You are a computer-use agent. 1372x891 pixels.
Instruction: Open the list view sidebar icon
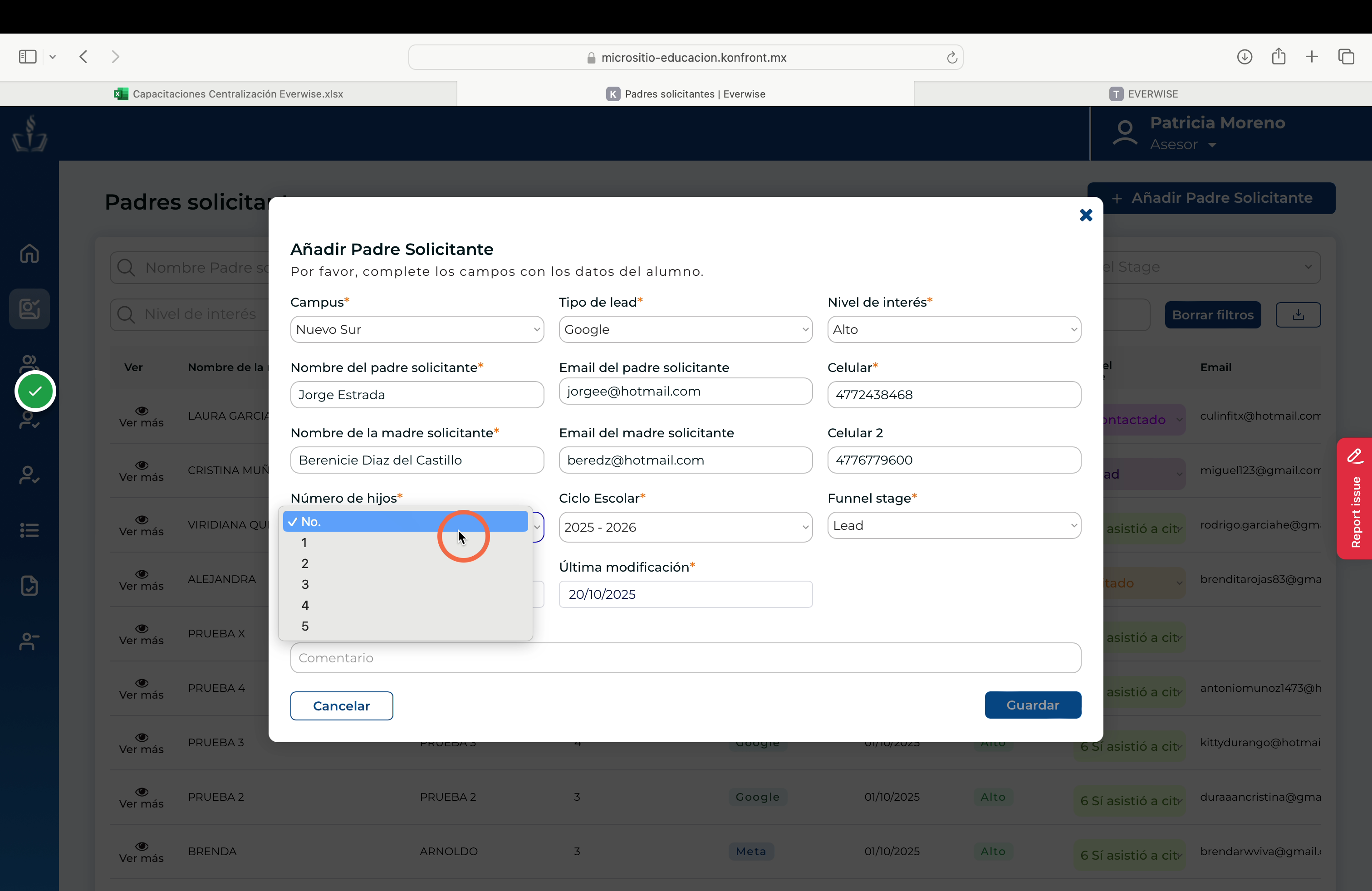[x=29, y=530]
